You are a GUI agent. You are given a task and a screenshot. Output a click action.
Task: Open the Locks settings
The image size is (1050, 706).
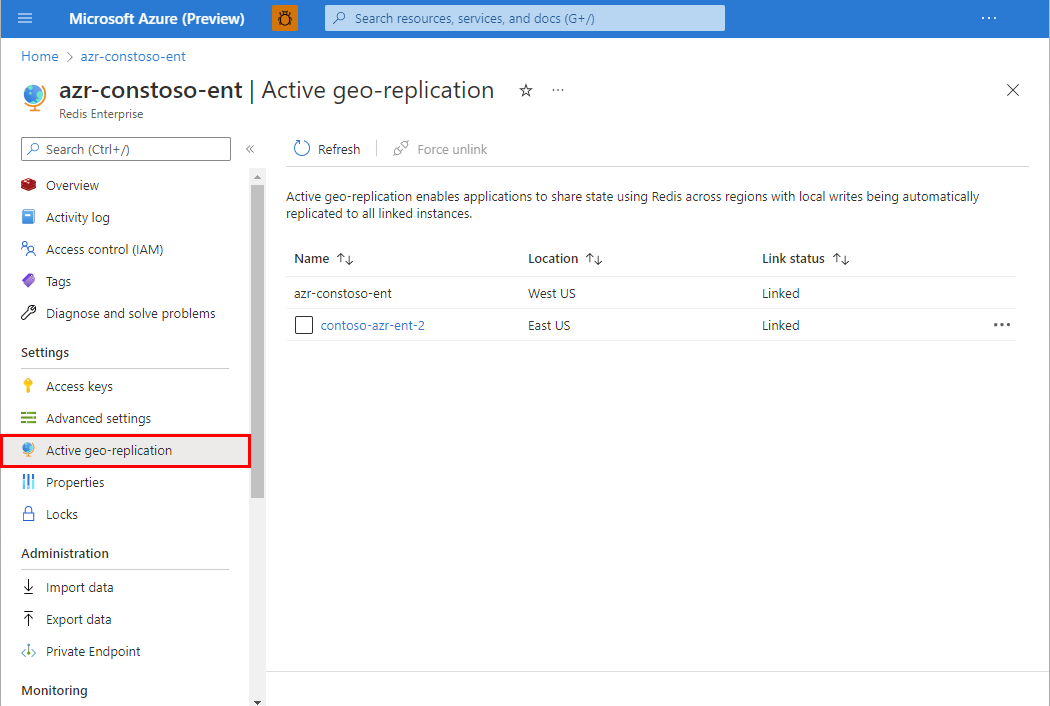(65, 513)
